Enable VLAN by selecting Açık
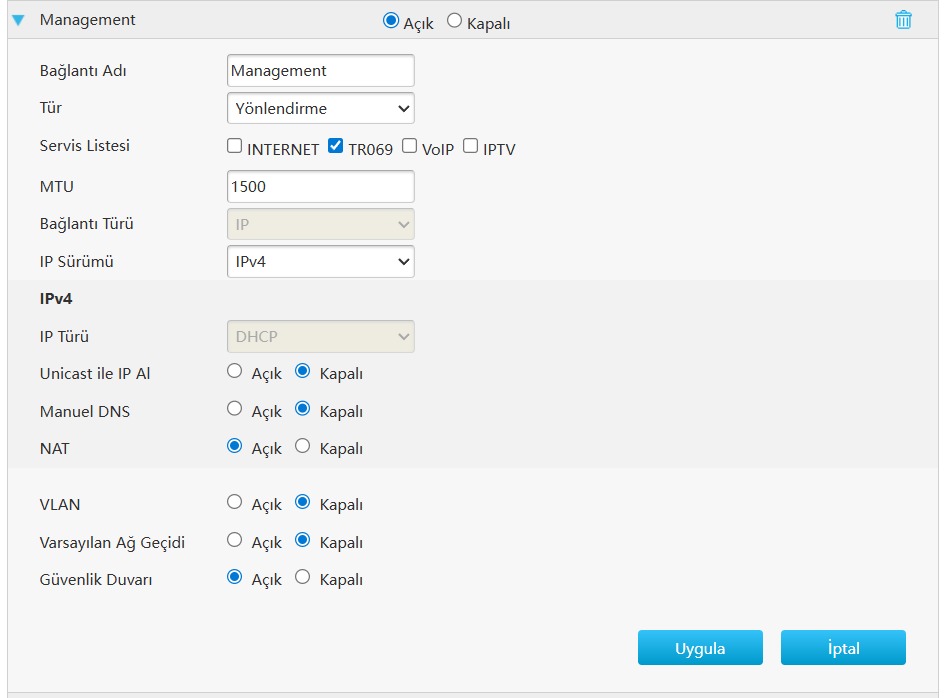This screenshot has width=947, height=698. coord(235,503)
